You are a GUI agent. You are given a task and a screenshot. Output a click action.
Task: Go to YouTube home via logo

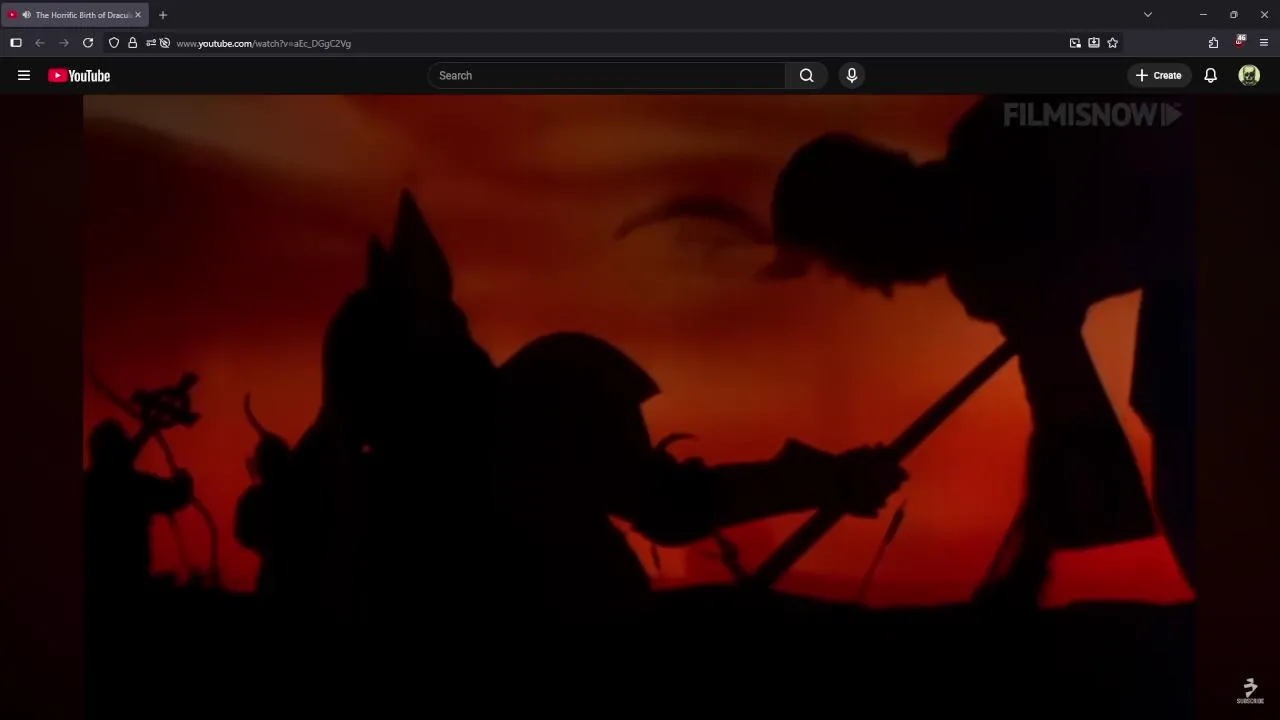[x=79, y=75]
